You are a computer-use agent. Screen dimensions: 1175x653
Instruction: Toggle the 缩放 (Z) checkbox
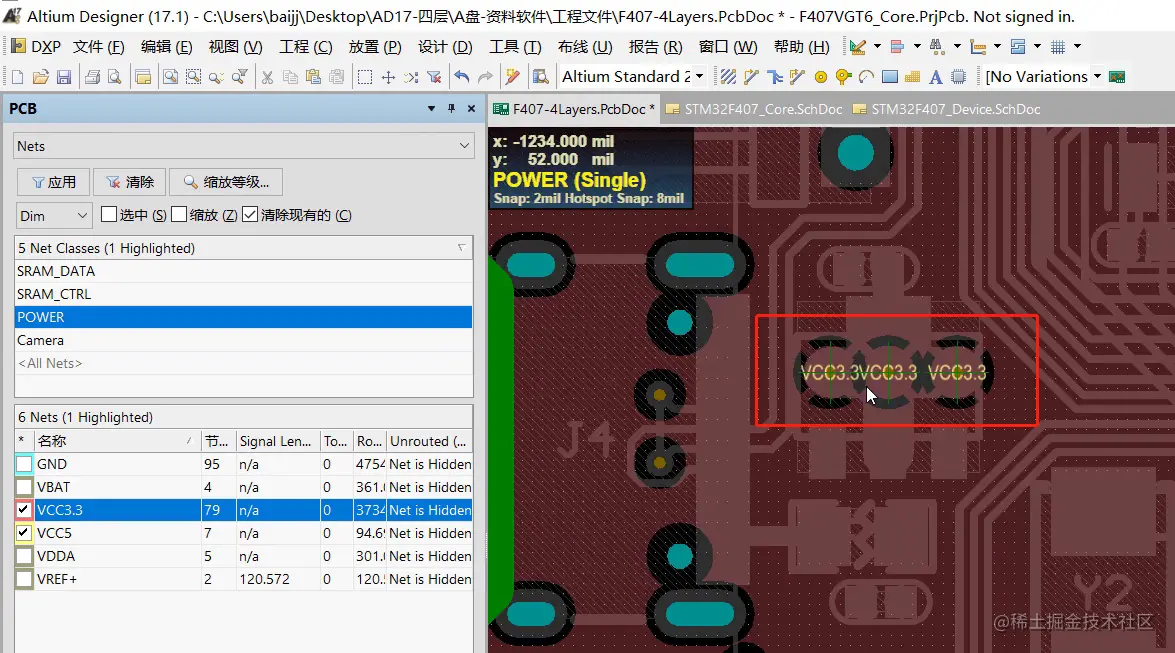tap(179, 214)
